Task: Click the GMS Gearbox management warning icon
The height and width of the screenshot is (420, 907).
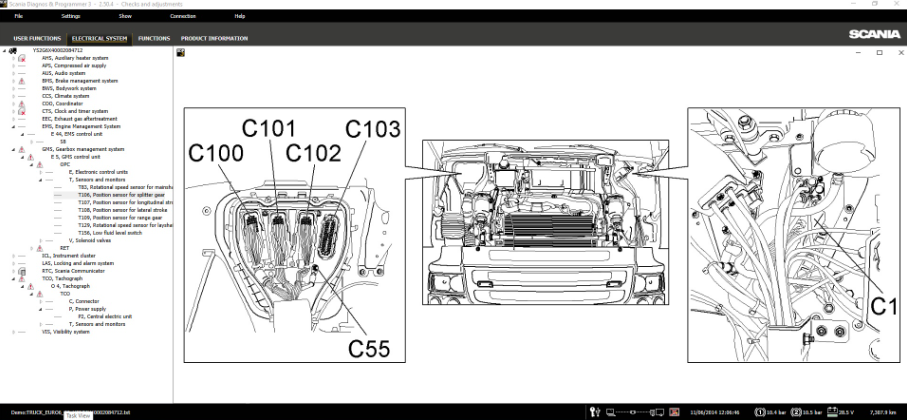Action: click(21, 149)
